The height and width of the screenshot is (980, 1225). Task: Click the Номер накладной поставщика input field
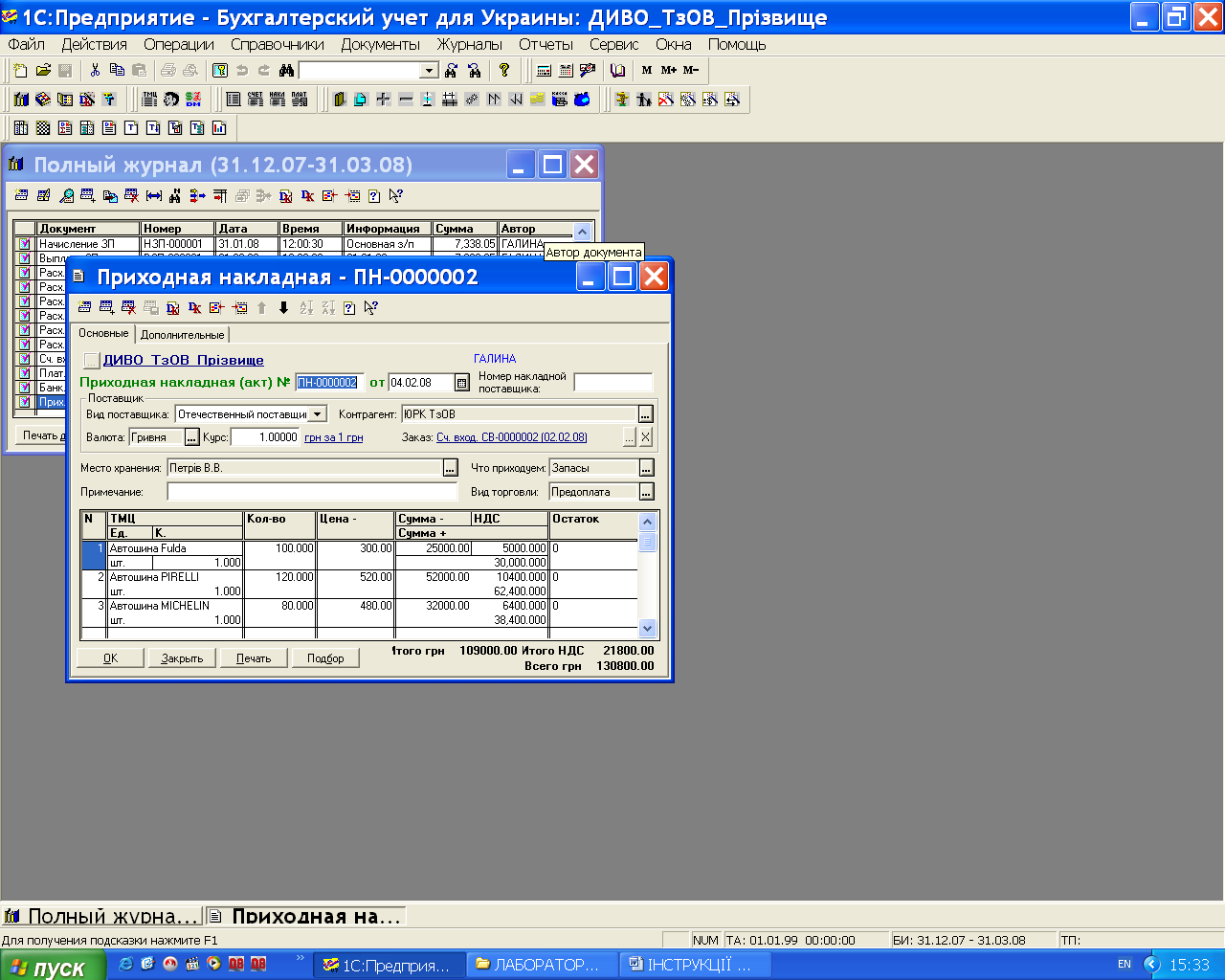point(613,383)
